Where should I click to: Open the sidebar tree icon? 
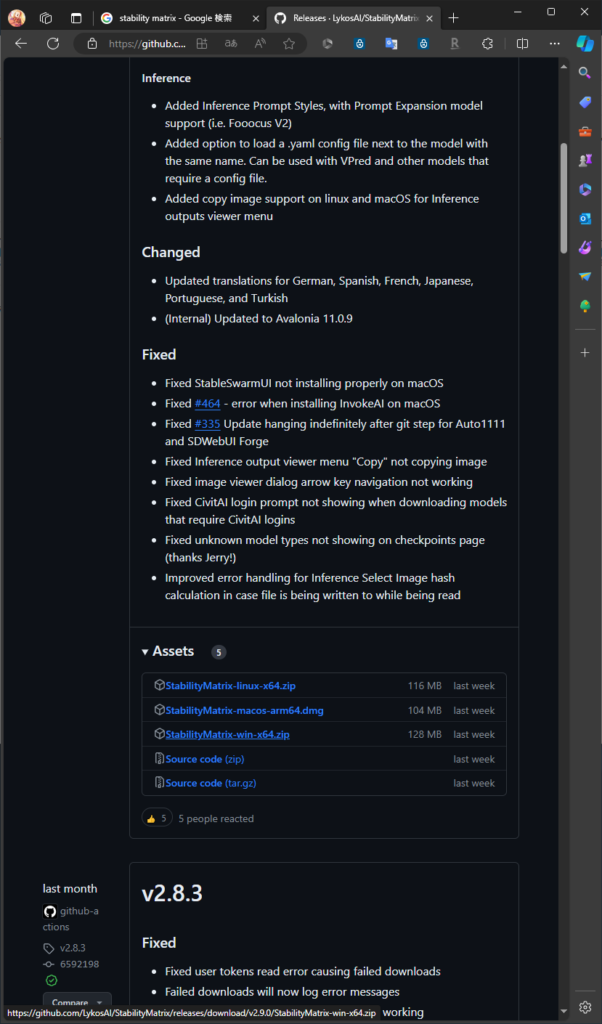[585, 306]
